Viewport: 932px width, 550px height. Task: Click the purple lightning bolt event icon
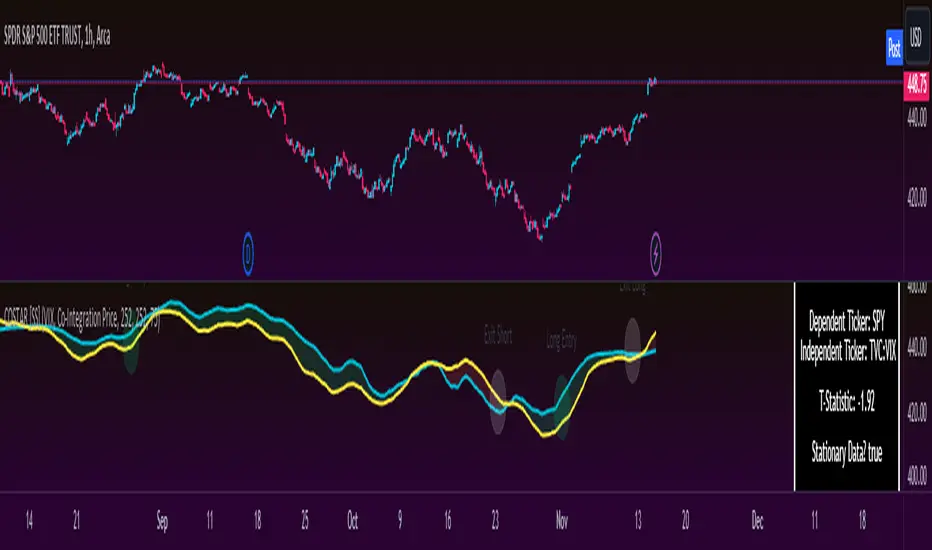(x=655, y=254)
